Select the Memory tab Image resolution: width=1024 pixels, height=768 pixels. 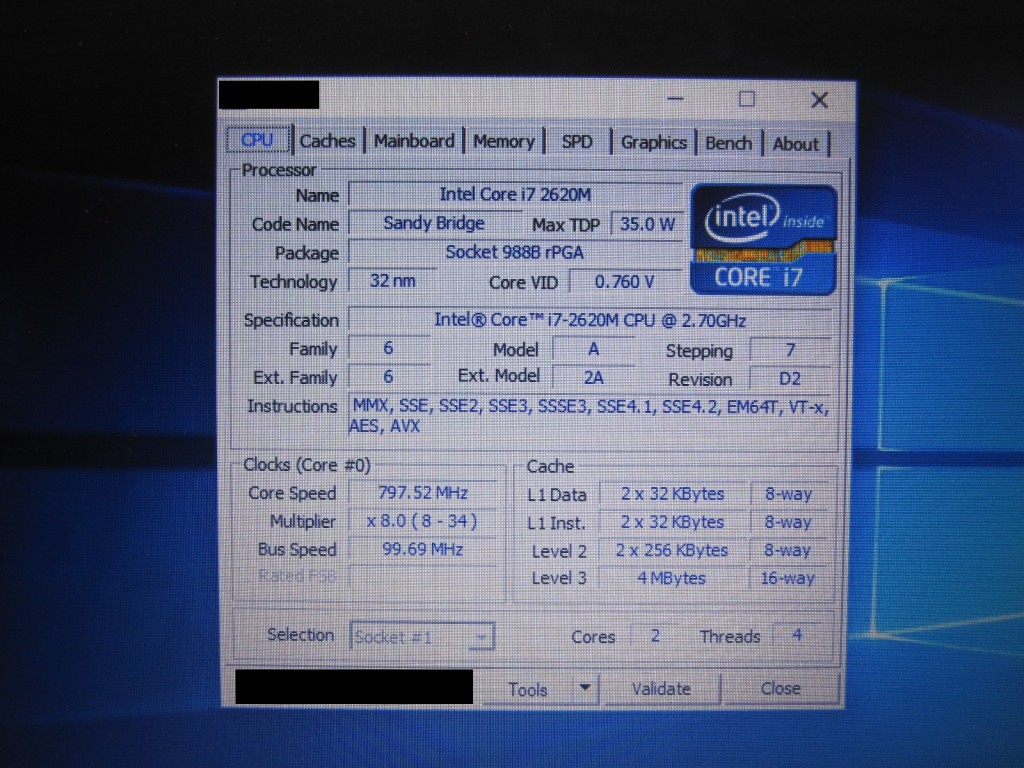(504, 142)
